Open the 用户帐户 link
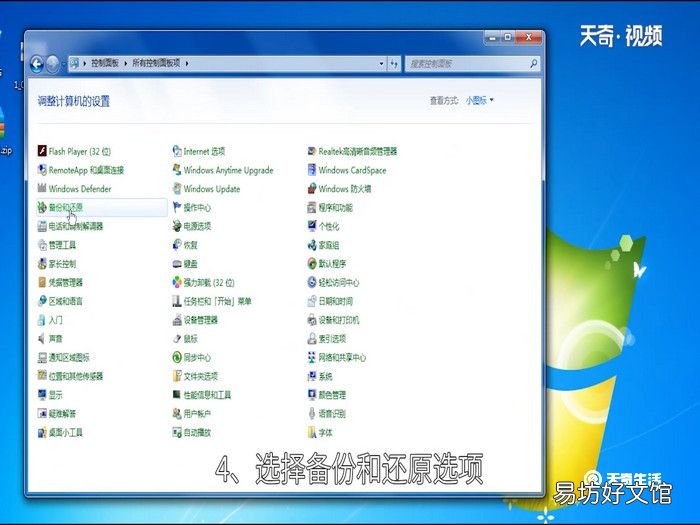700x525 pixels. click(197, 414)
